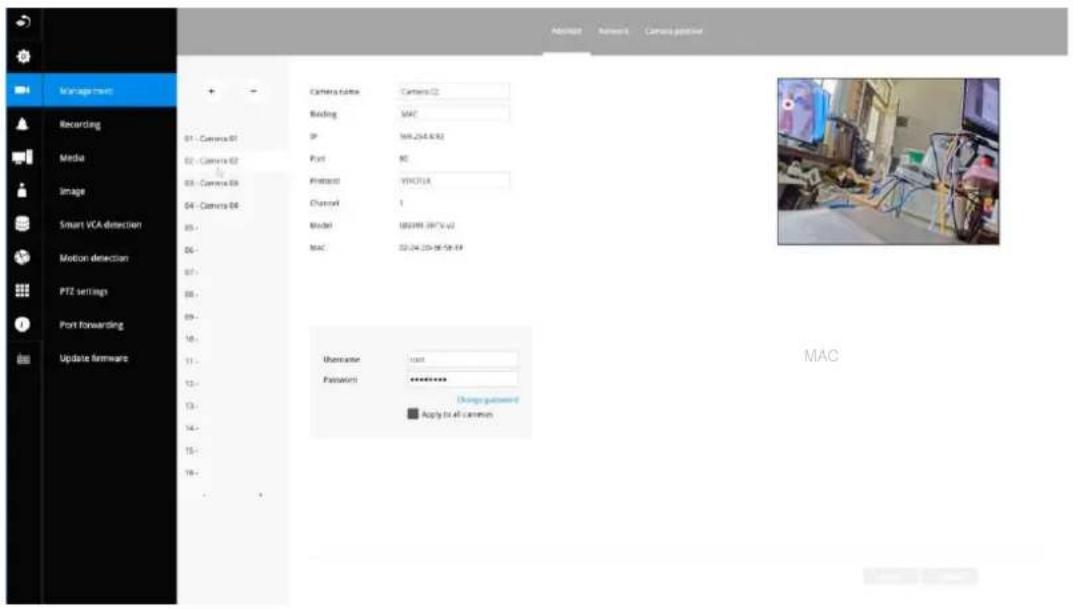Open Update firmware
The height and width of the screenshot is (609, 1073).
94,359
